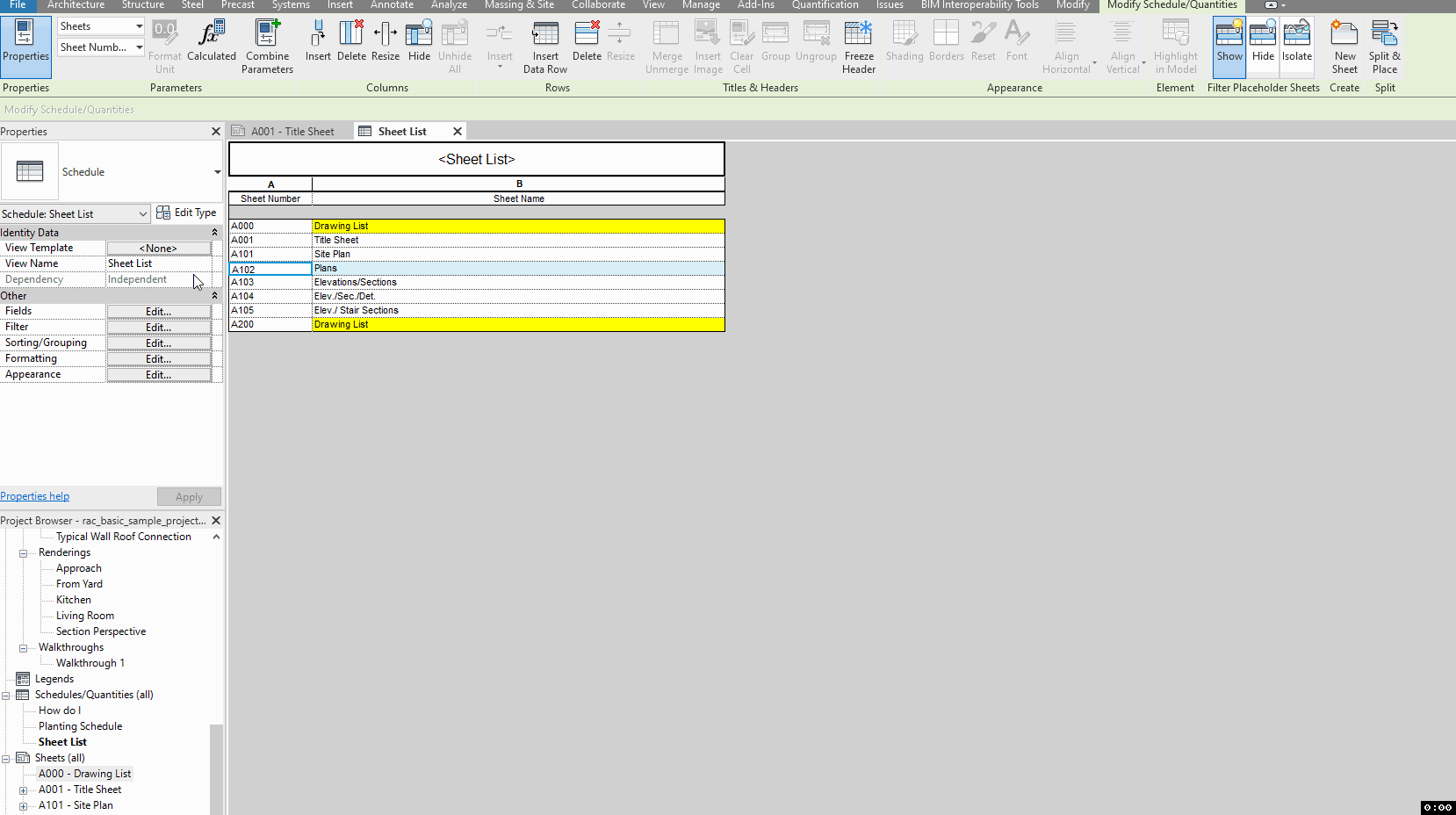Viewport: 1456px width, 815px height.
Task: Create a New Sheet
Action: coord(1344,47)
